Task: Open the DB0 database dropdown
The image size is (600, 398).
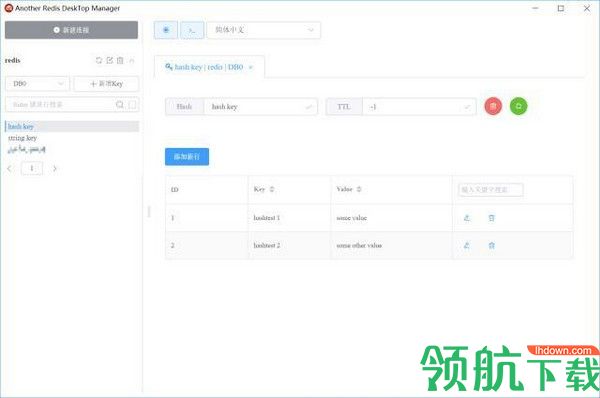Action: (x=38, y=83)
